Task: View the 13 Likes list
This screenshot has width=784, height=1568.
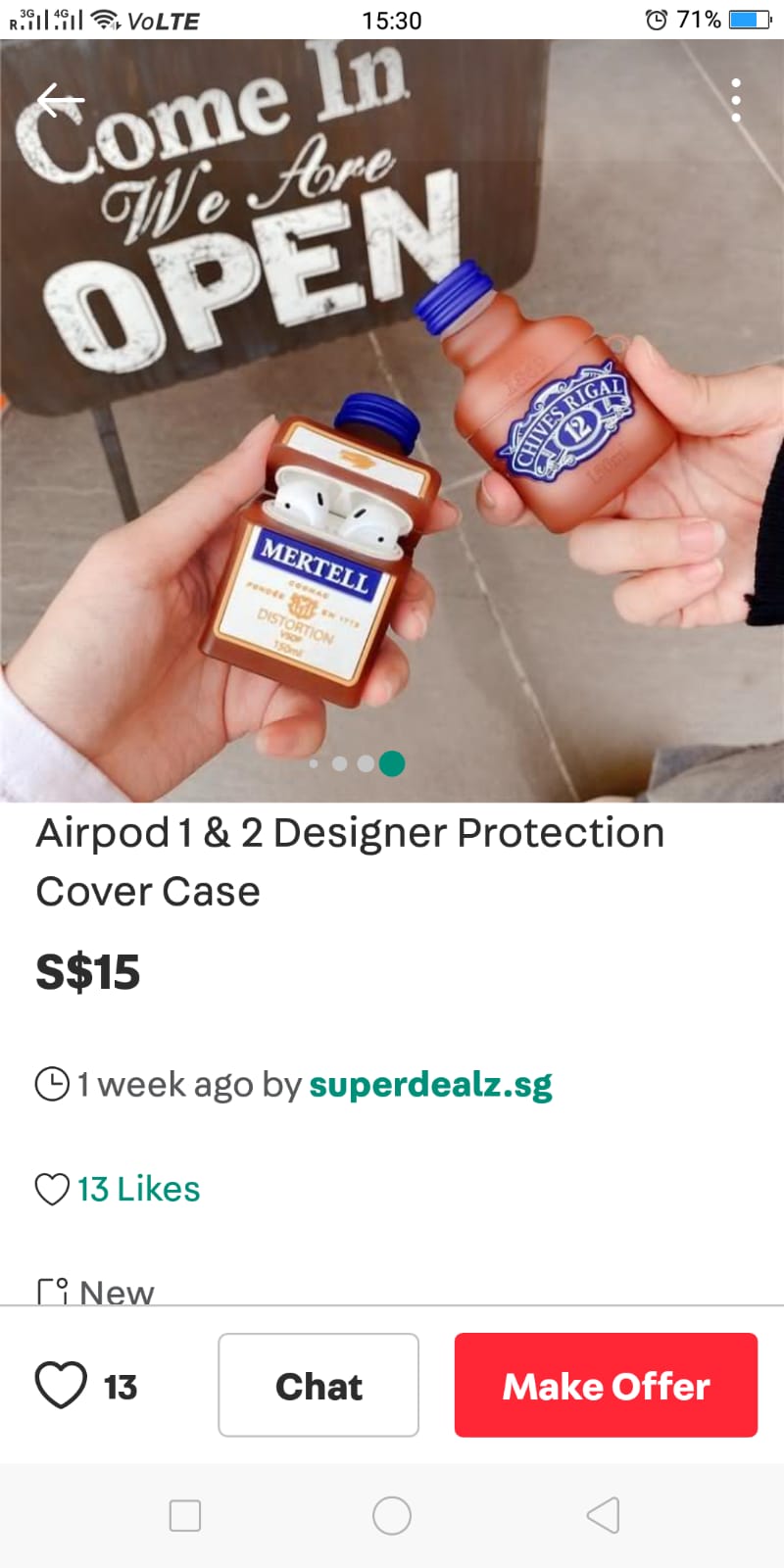Action: [x=139, y=1189]
